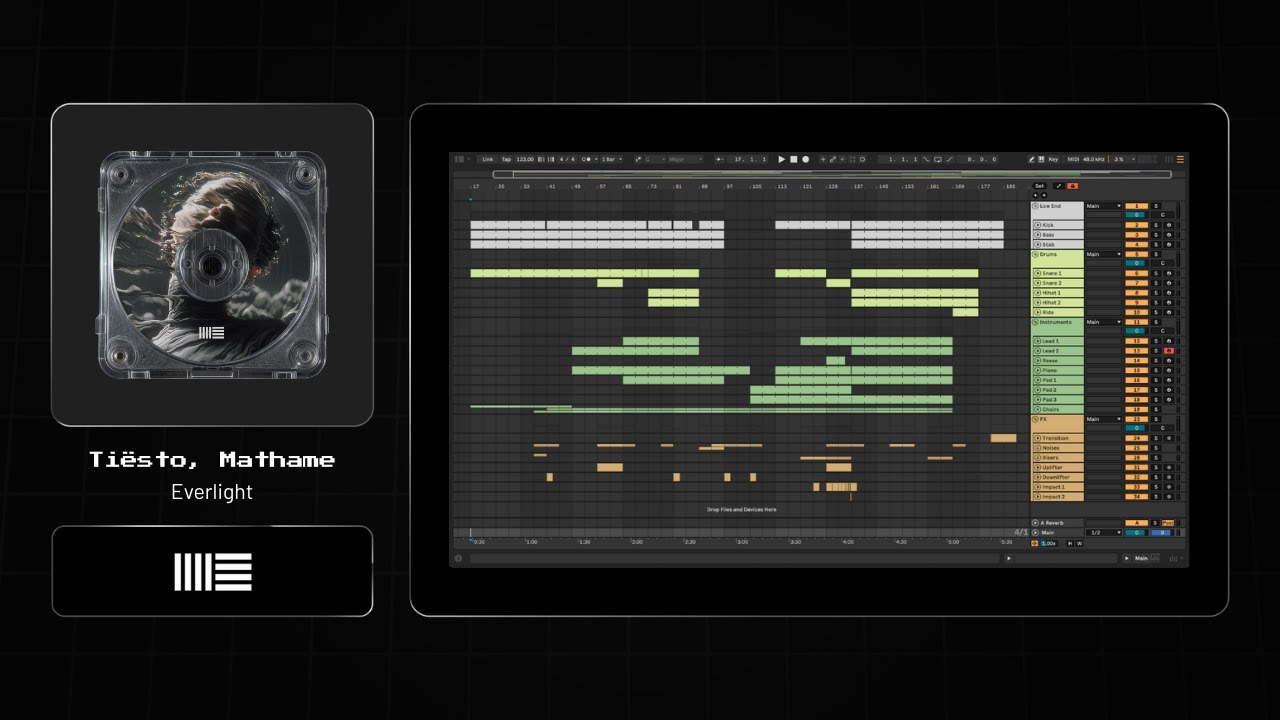Collapse the Drums group track

click(x=1035, y=254)
